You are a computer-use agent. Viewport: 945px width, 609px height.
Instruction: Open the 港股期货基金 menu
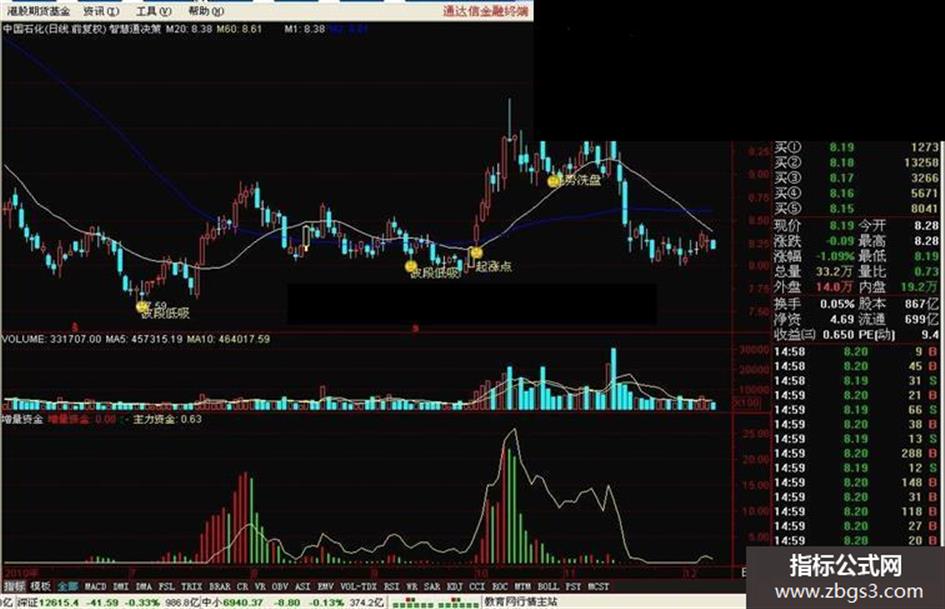pos(37,11)
